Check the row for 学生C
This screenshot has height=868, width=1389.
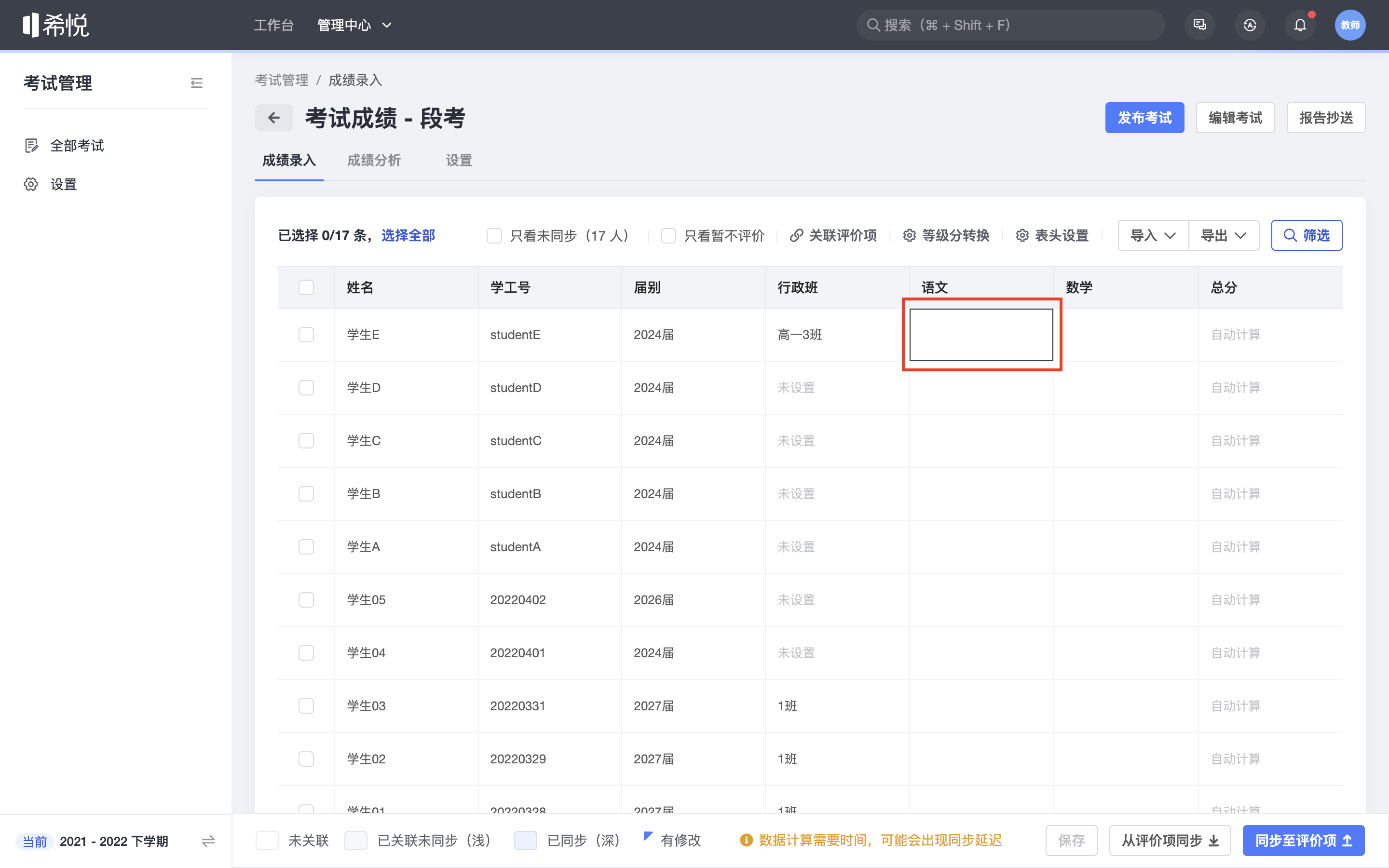(307, 441)
